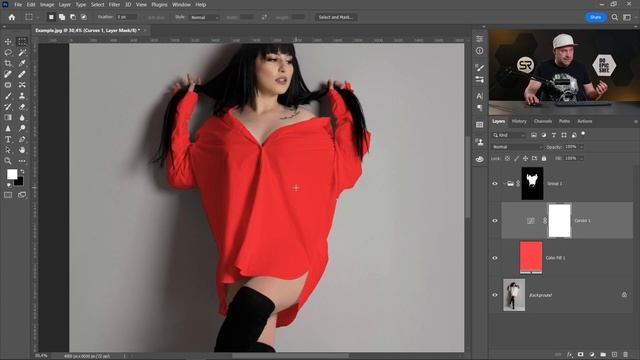
Task: Select the Magic Wand tool
Action: [x=22, y=53]
